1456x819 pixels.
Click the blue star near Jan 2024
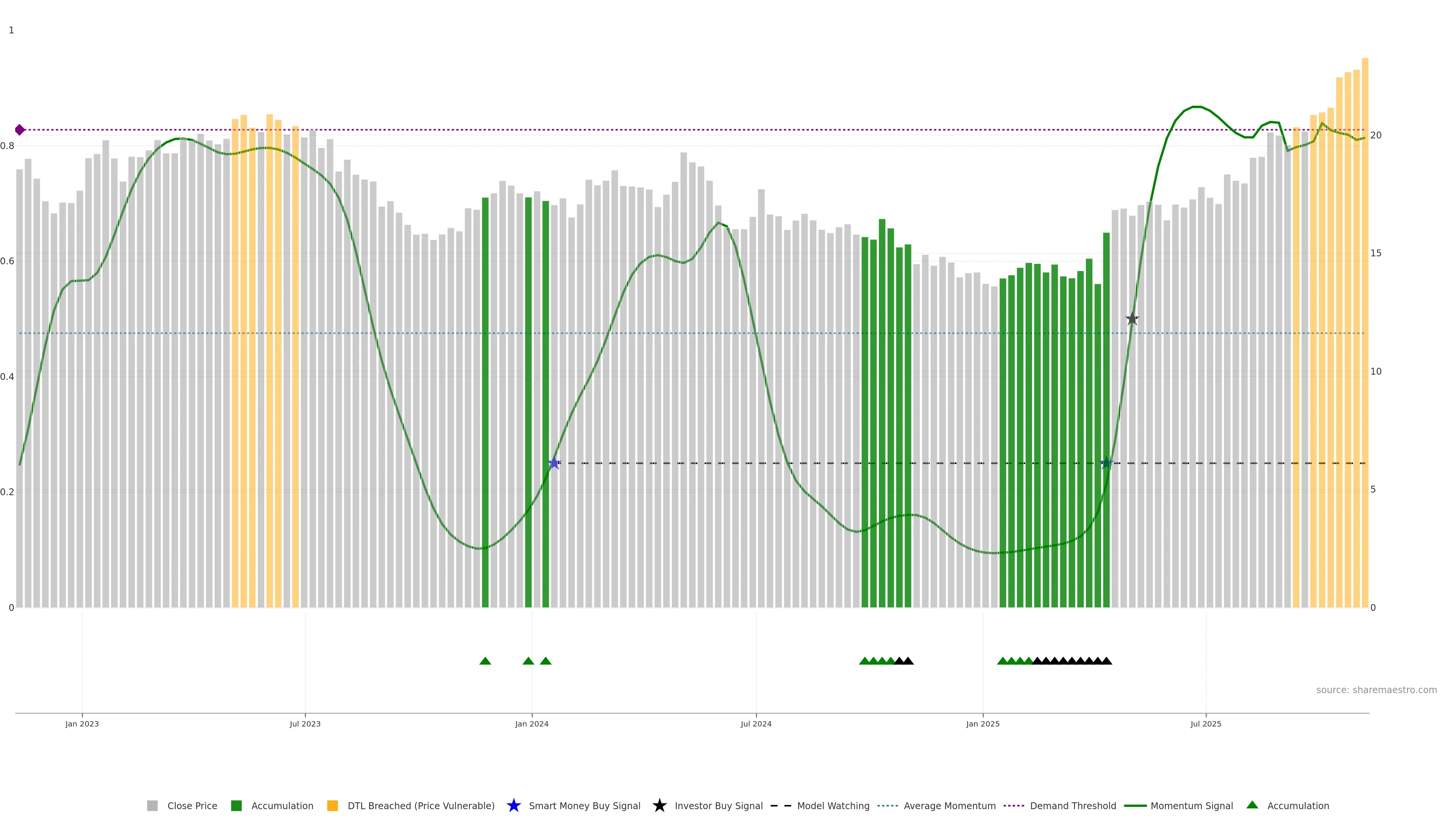[554, 463]
